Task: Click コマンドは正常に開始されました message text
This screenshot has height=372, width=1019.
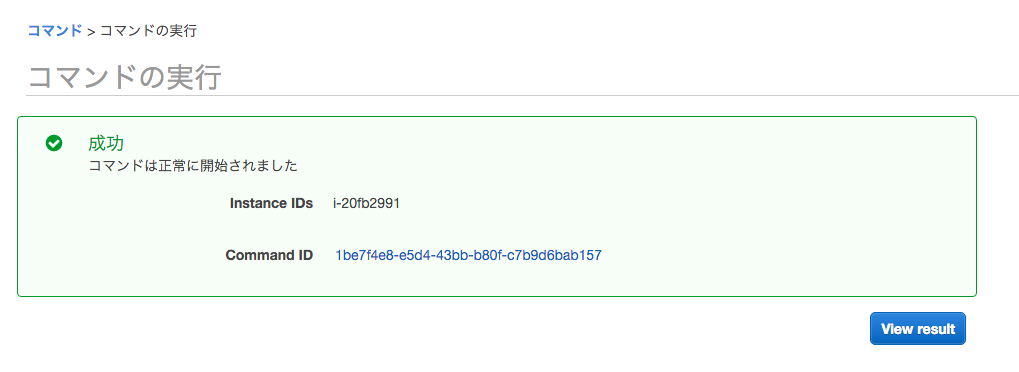Action: 192,166
